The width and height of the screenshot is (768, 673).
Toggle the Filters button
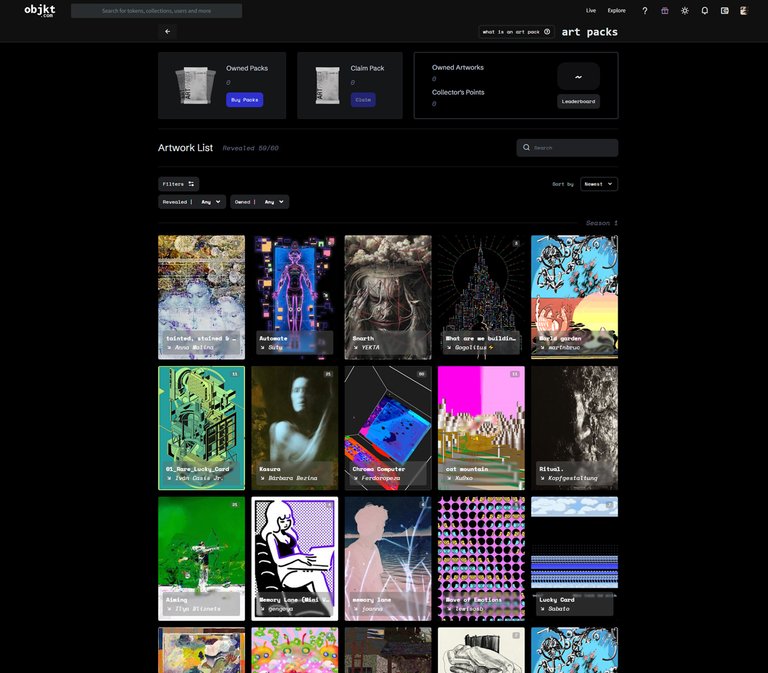point(178,184)
